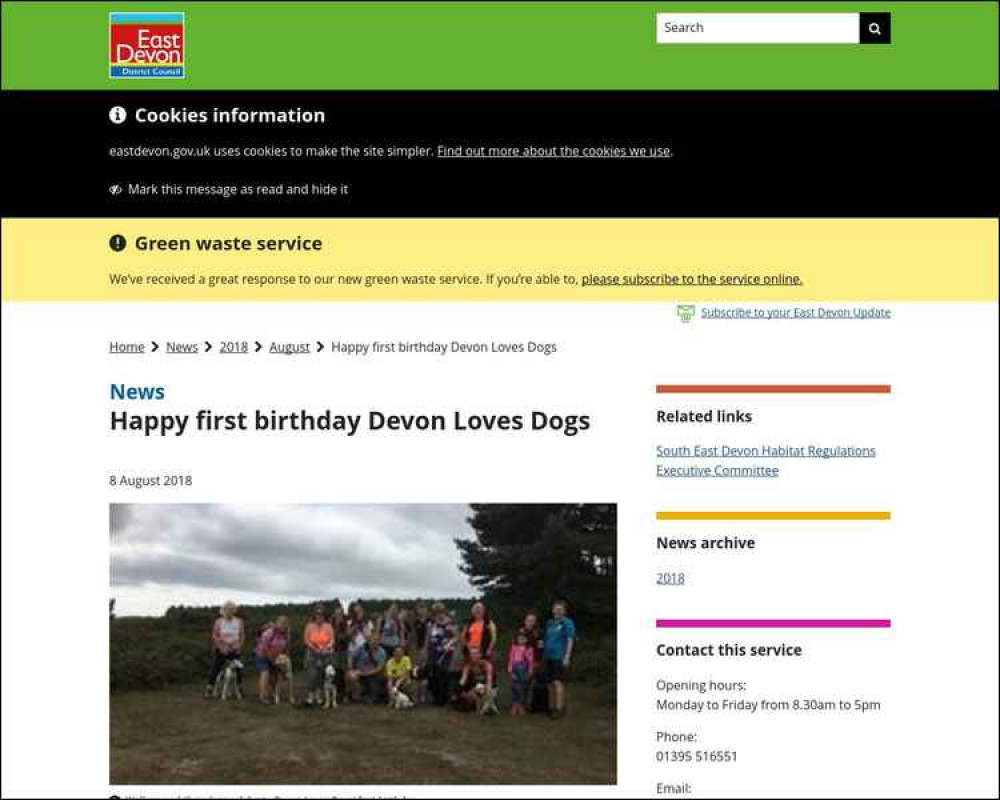
Task: Click the East Devon District Council logo
Action: point(147,45)
